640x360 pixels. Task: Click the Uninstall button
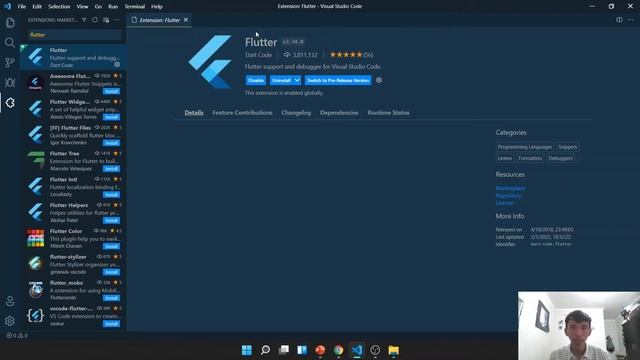pos(281,80)
